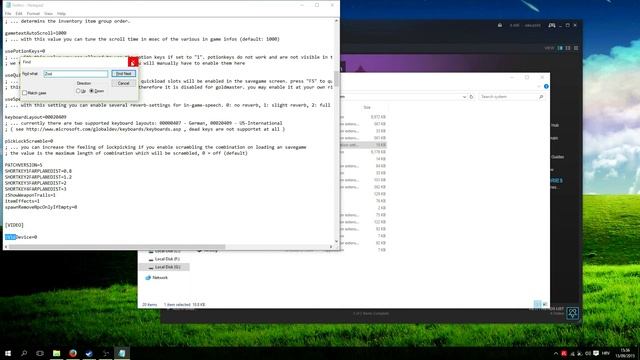Open the Format menu in Notepad
Screen dimensions: 640x360
(33, 13)
